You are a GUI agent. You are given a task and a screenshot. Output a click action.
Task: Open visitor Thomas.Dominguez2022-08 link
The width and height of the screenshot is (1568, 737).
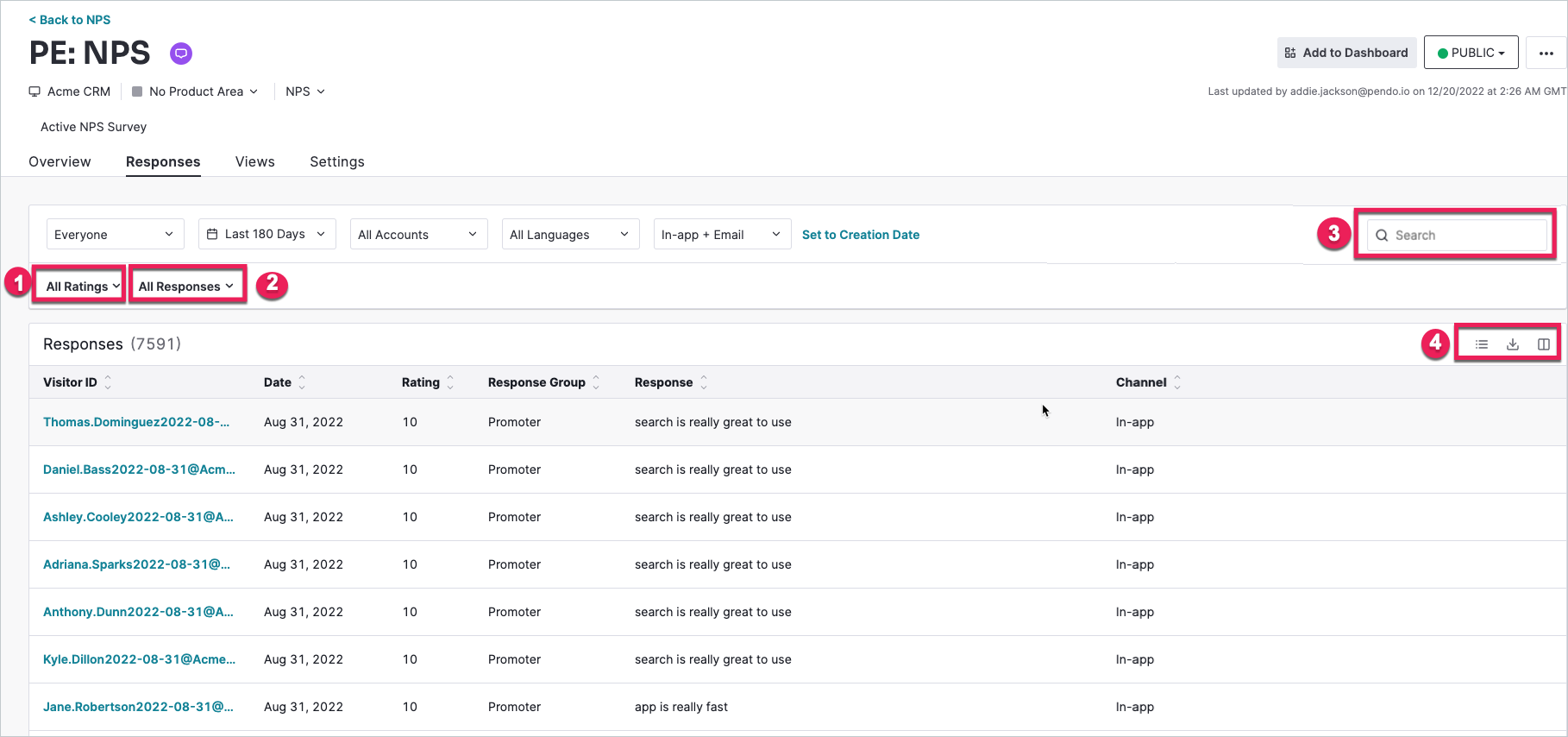point(136,422)
